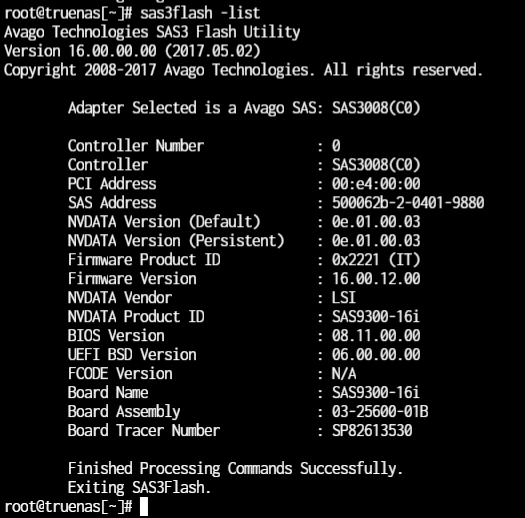
Task: Click the Controller Number value 0
Action: click(x=336, y=146)
